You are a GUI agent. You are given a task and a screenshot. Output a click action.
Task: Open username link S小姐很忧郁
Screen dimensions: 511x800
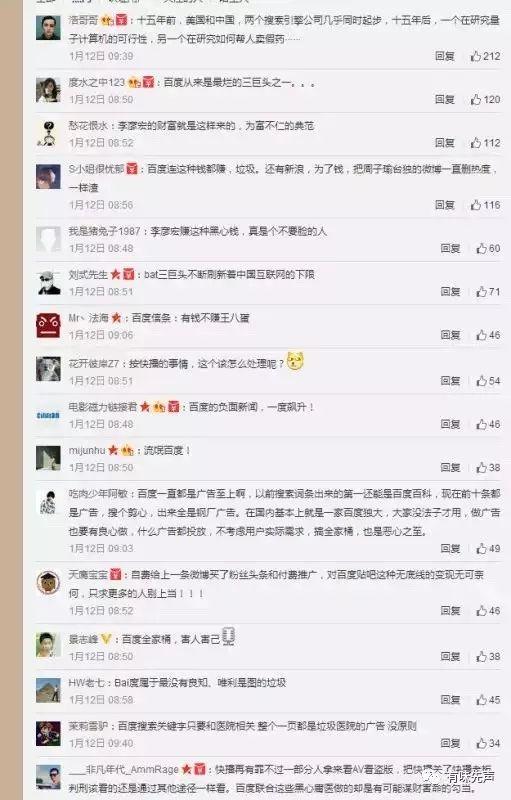pos(96,169)
